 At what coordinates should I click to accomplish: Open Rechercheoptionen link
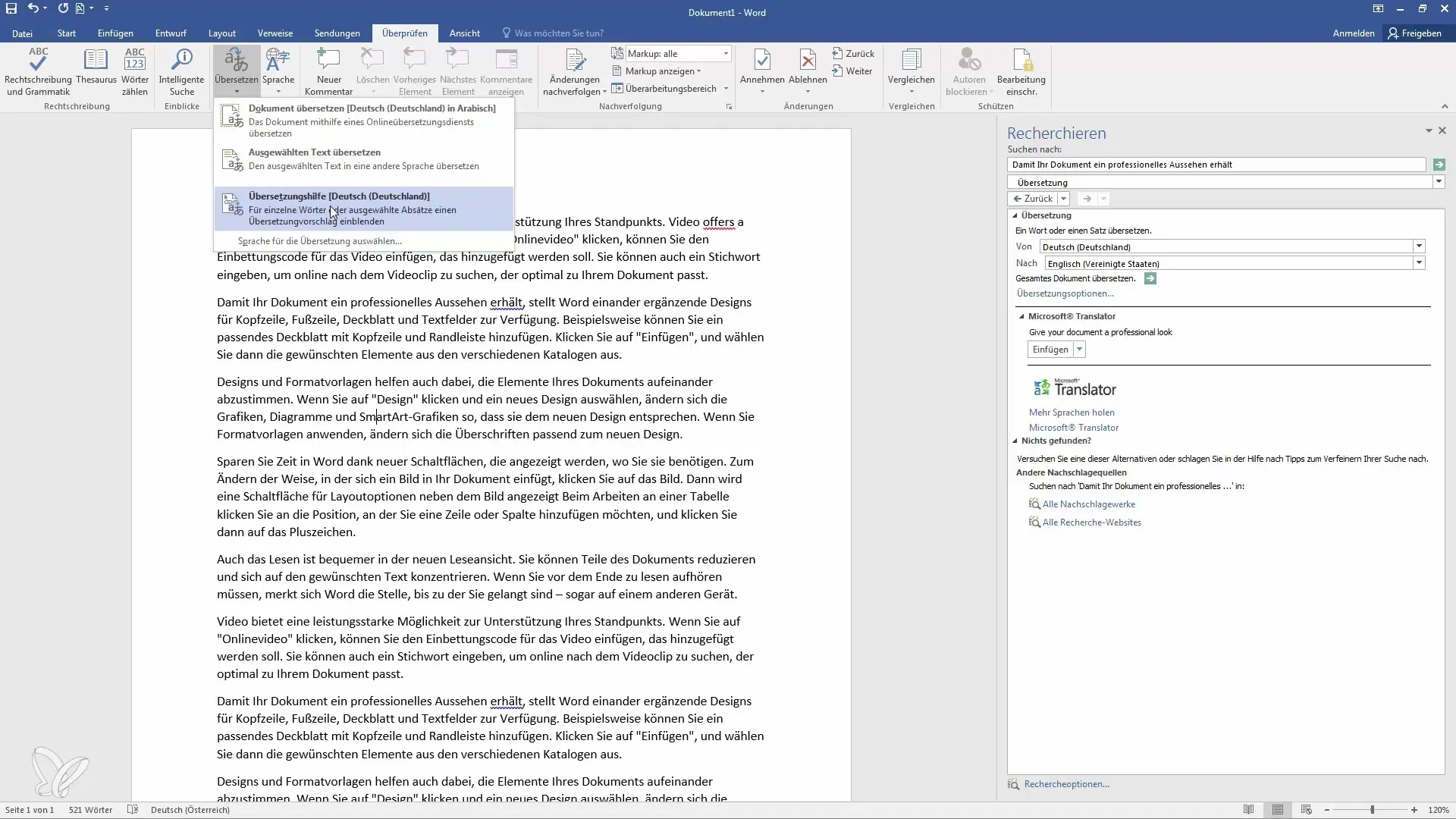1066,784
